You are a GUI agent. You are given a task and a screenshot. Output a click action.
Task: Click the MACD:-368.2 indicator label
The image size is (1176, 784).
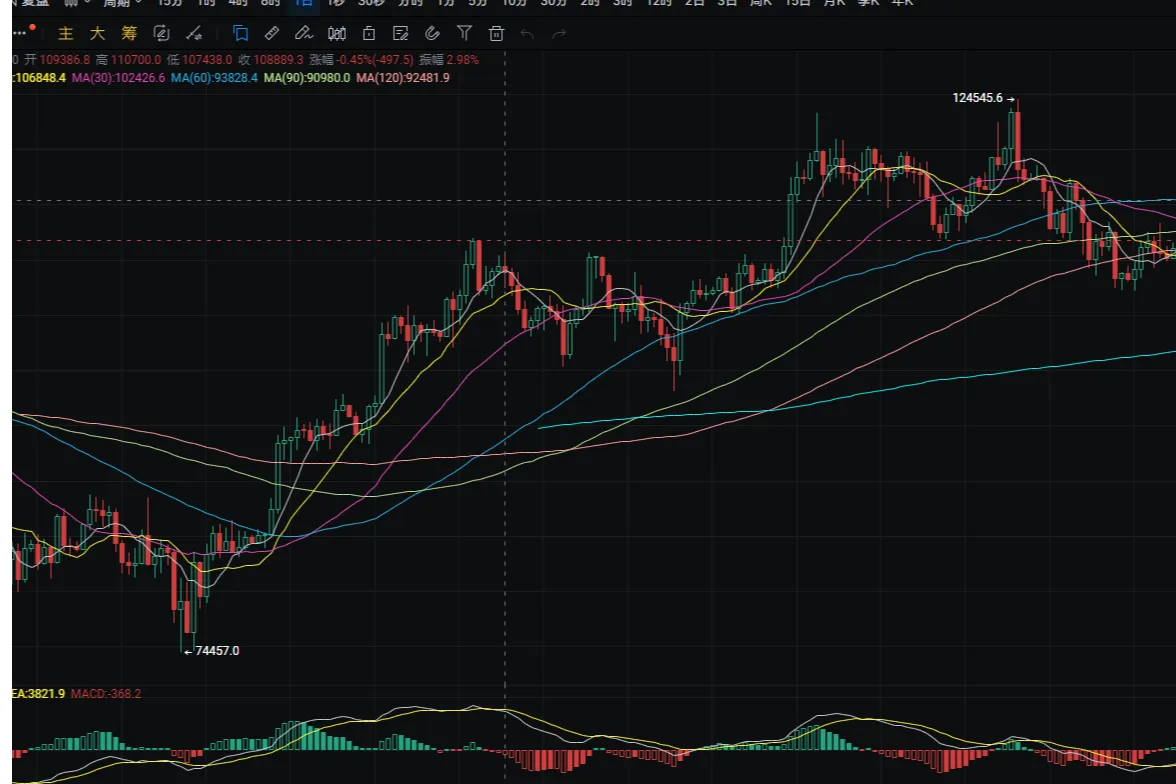pos(106,693)
